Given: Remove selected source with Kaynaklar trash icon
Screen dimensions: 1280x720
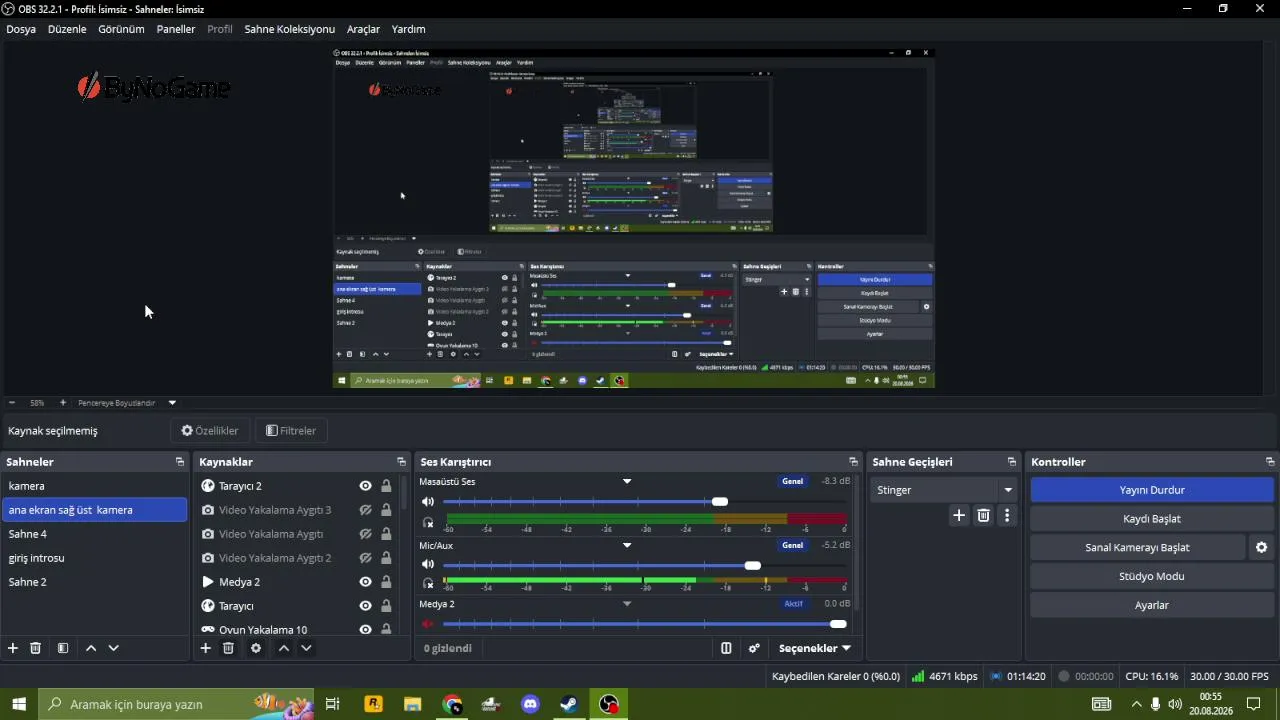Looking at the screenshot, I should pos(228,648).
